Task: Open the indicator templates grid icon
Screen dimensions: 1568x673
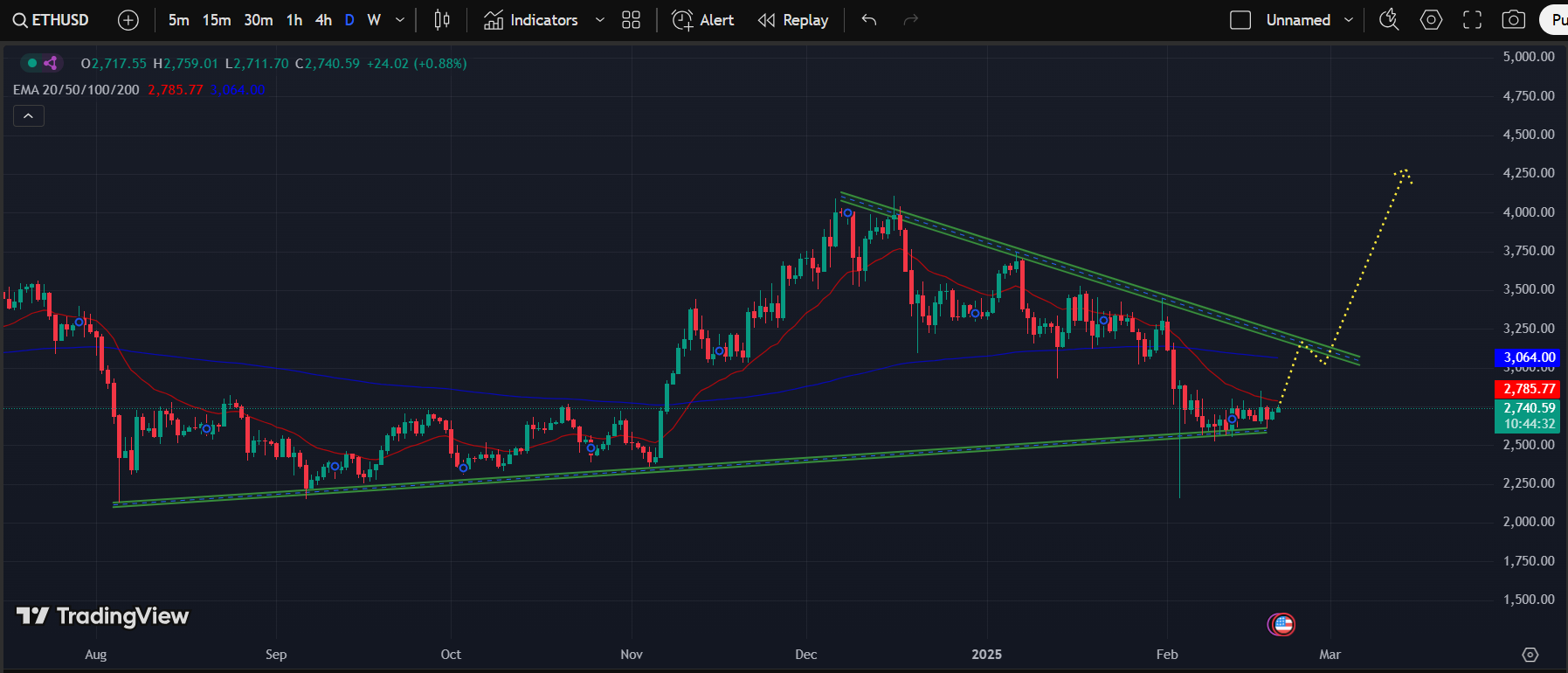Action: (x=631, y=20)
